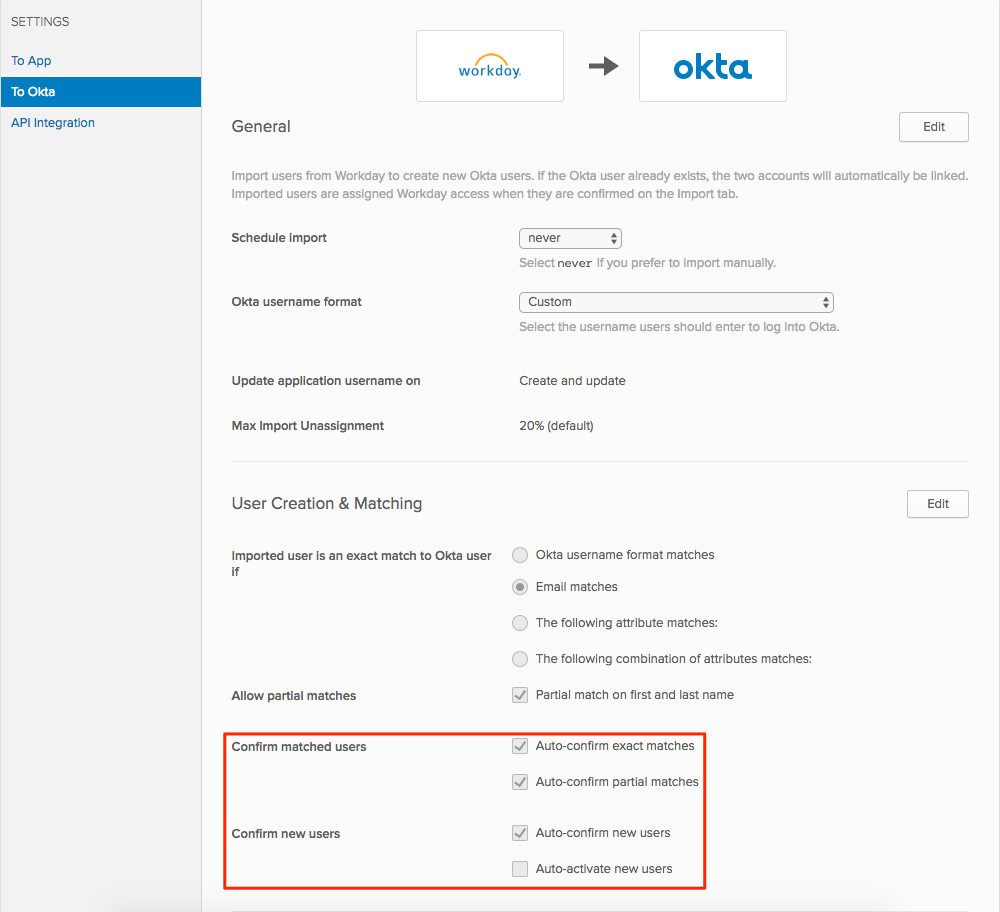Click the arrow between Workday and Okta

point(603,66)
